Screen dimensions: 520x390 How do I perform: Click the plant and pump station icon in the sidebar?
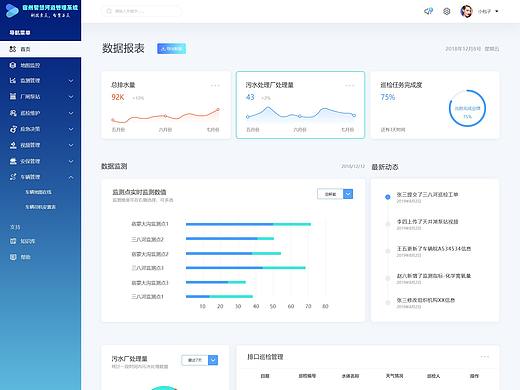(x=13, y=96)
